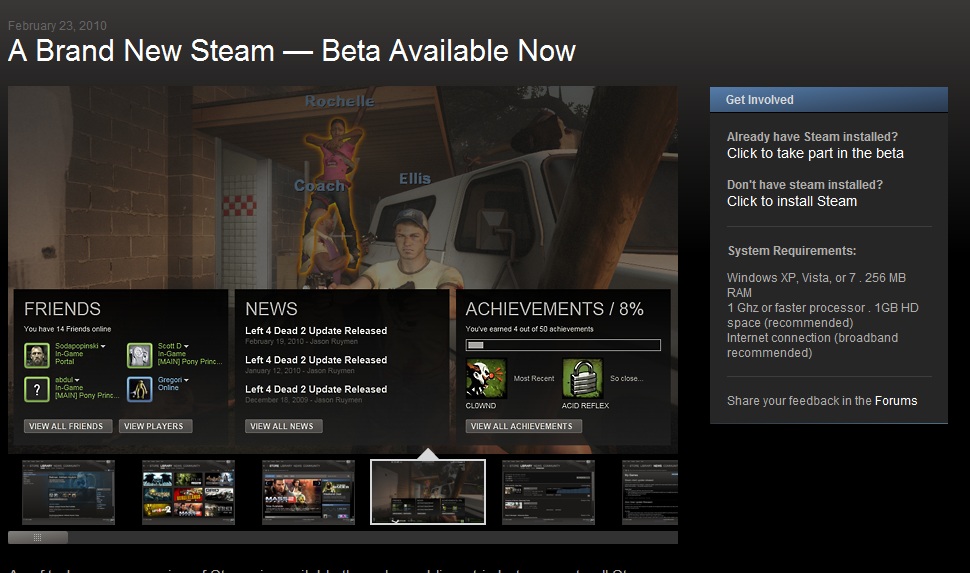
Task: Click 'You have 14 Friends online' text
Action: pyautogui.click(x=67, y=329)
